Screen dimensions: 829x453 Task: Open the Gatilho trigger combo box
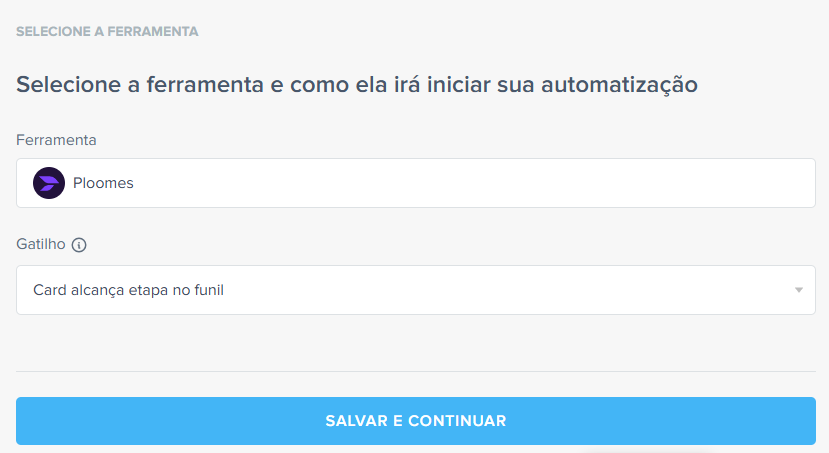(x=415, y=290)
